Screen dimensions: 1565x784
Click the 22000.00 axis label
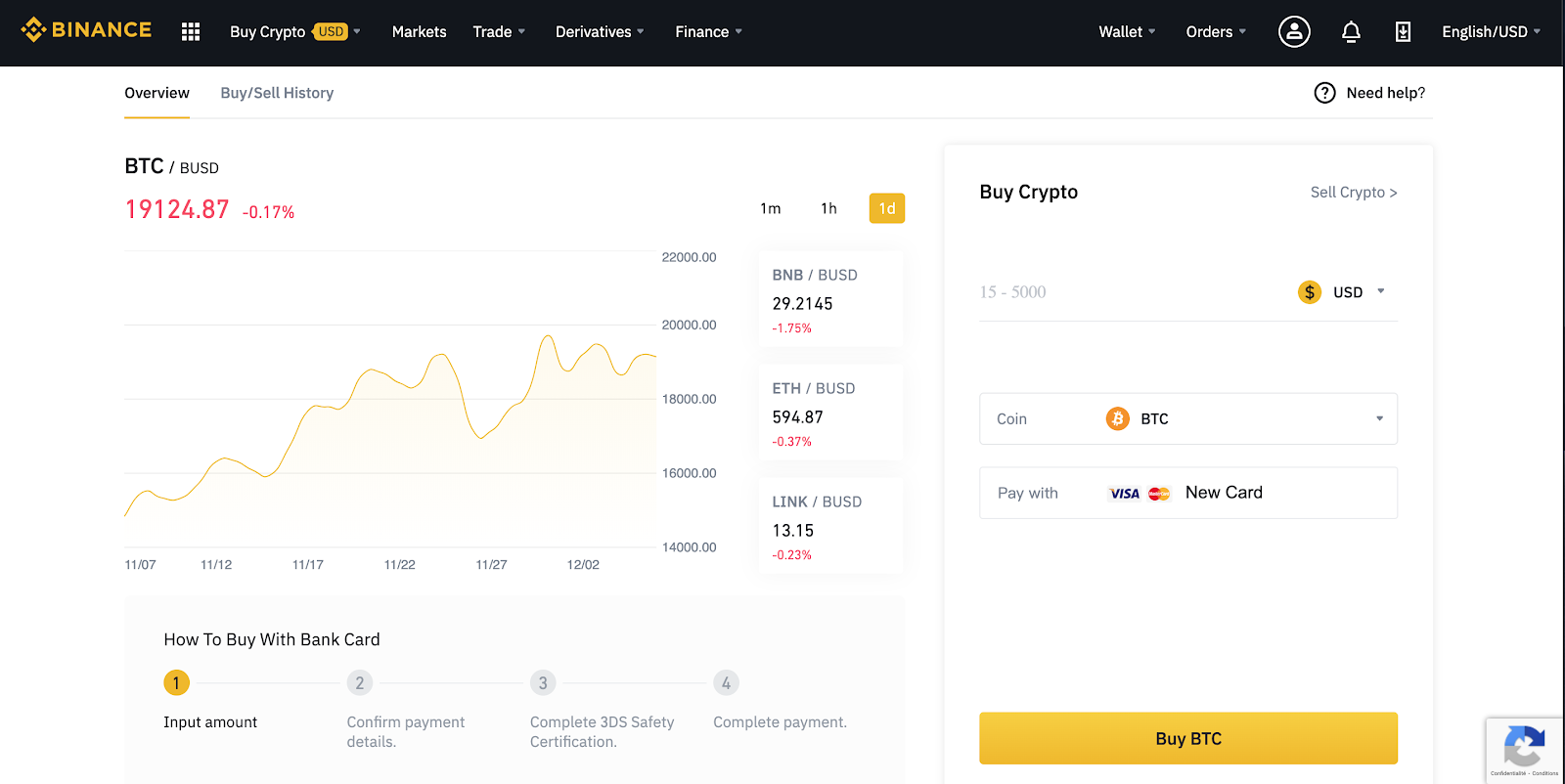pyautogui.click(x=689, y=258)
